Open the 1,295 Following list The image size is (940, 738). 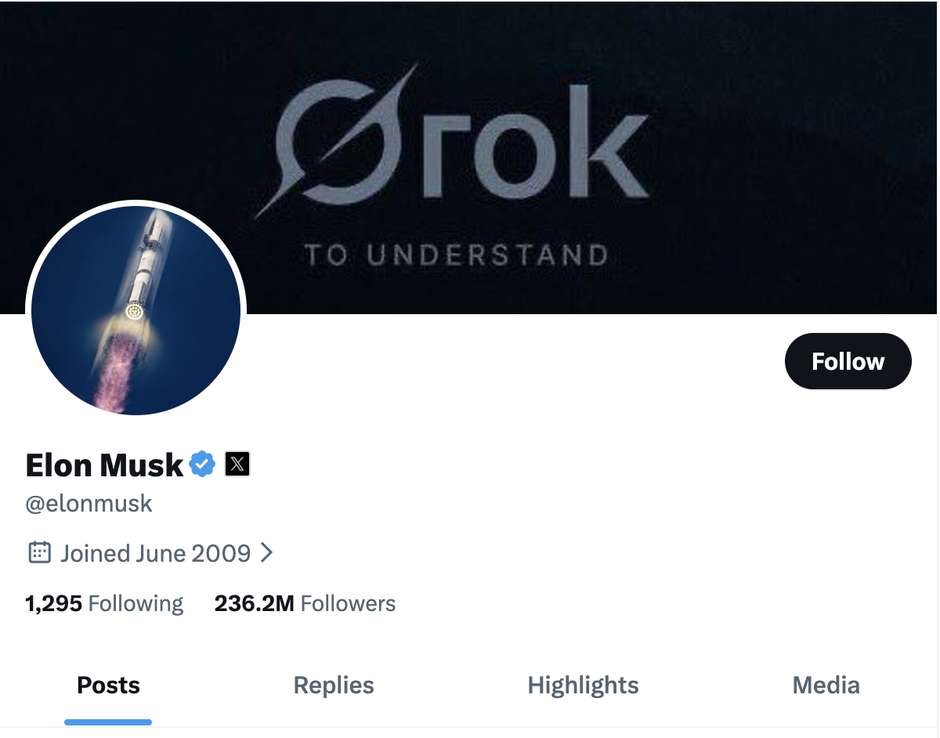[104, 604]
